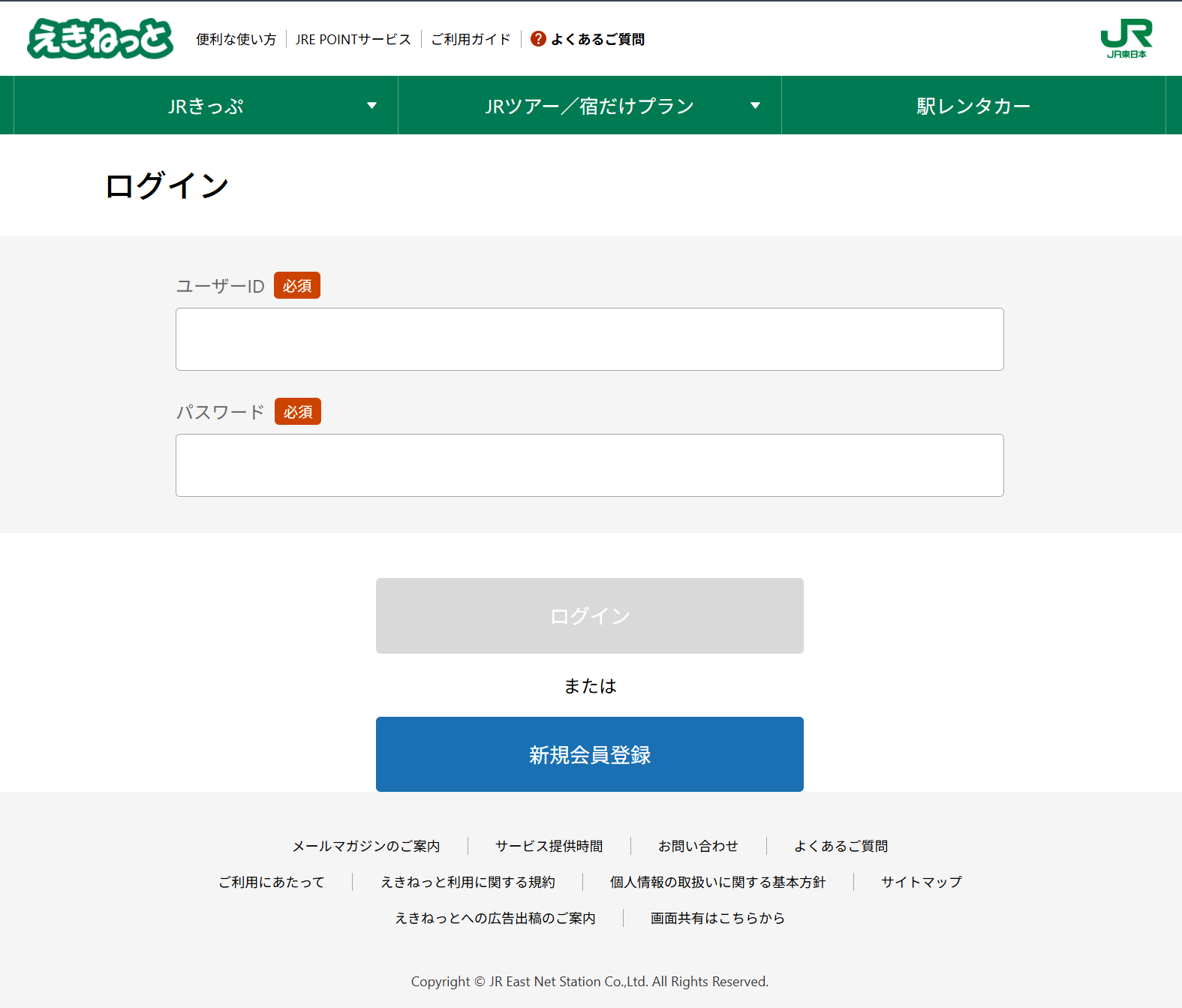Click 画面共有はこちらから in the footer
The width and height of the screenshot is (1182, 1008).
point(717,918)
